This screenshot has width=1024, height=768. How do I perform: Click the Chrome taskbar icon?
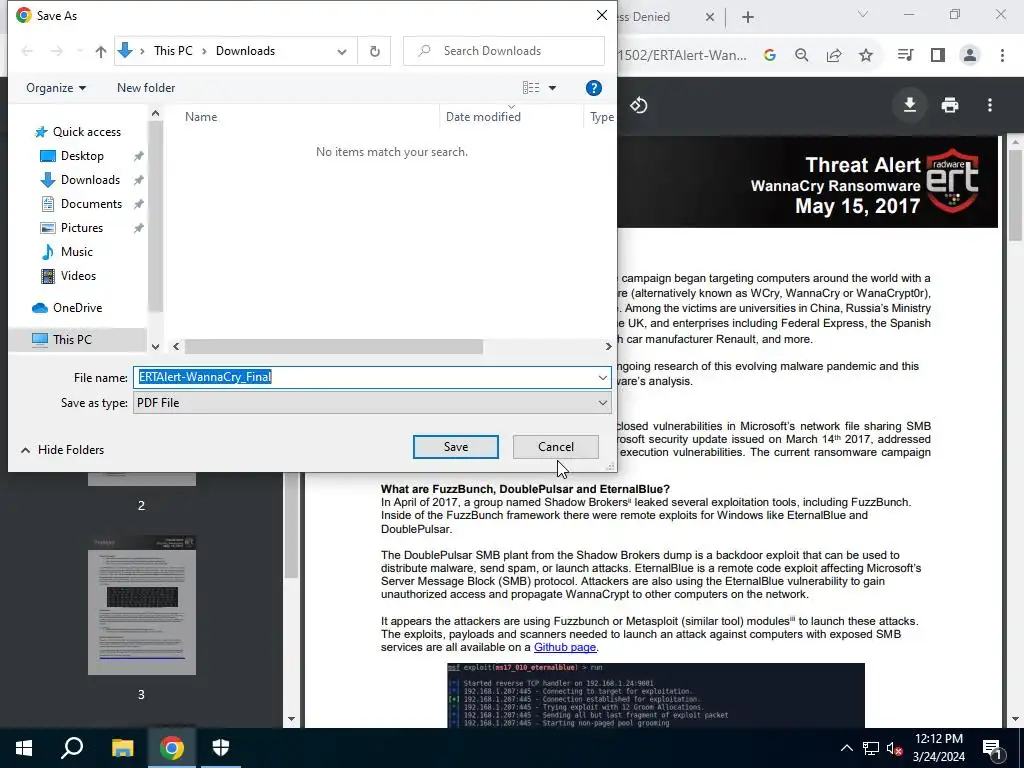pos(172,748)
